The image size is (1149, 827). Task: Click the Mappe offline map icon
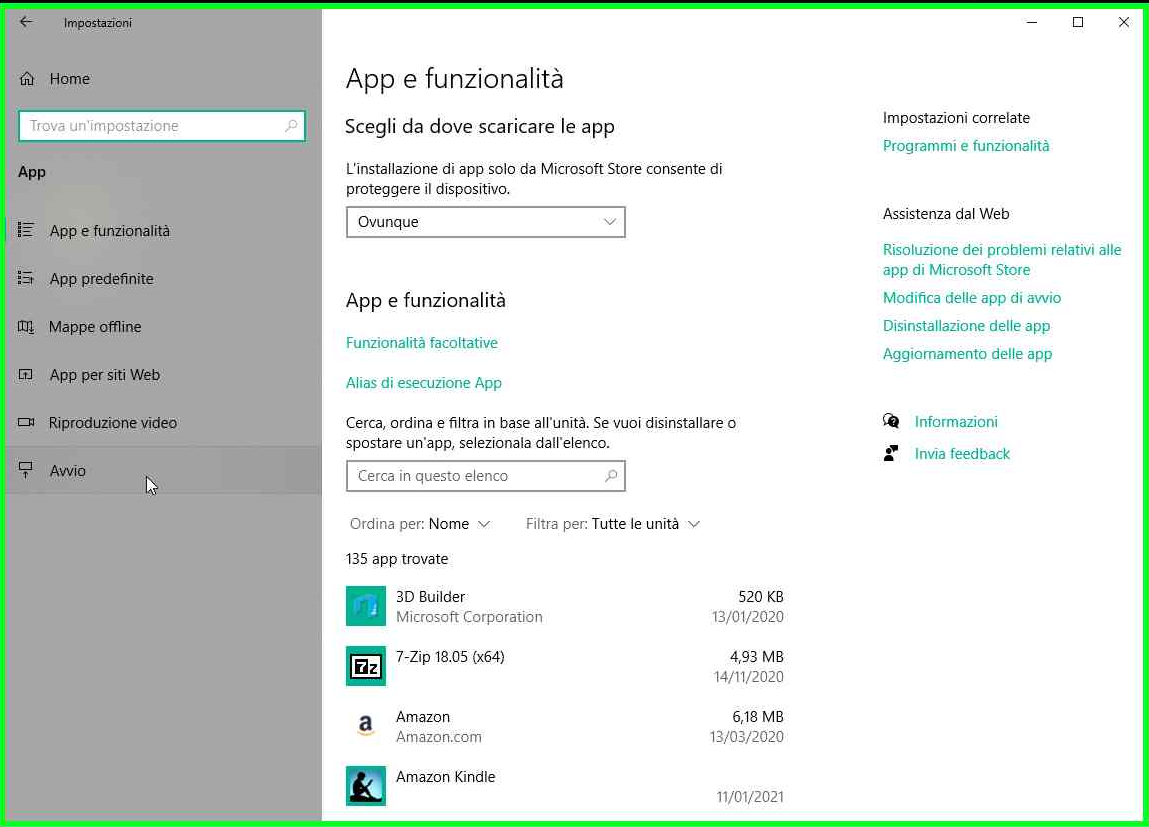click(x=26, y=327)
